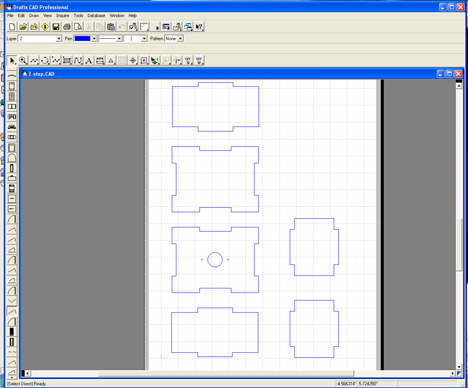Screen dimensions: 468x388
Task: Open the Edit menu
Action: (x=21, y=16)
